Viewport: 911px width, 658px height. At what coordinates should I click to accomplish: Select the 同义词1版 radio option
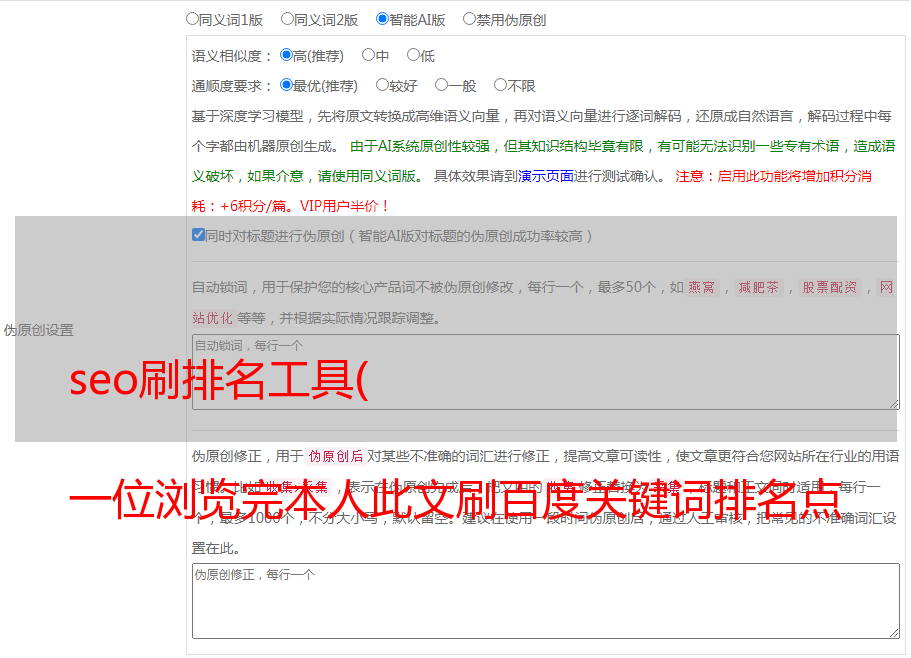(192, 19)
